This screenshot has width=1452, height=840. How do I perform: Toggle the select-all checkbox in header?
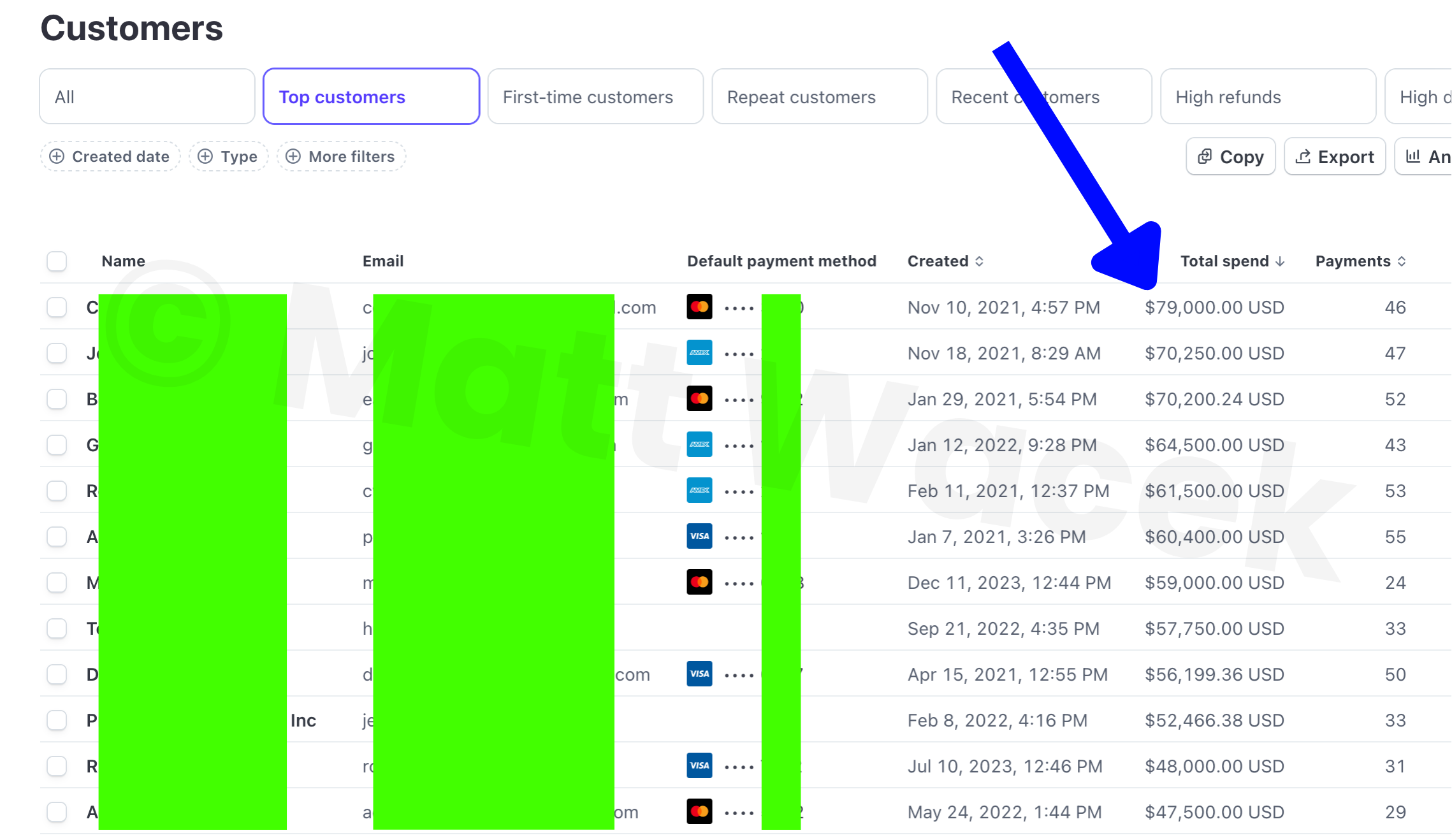pos(57,261)
